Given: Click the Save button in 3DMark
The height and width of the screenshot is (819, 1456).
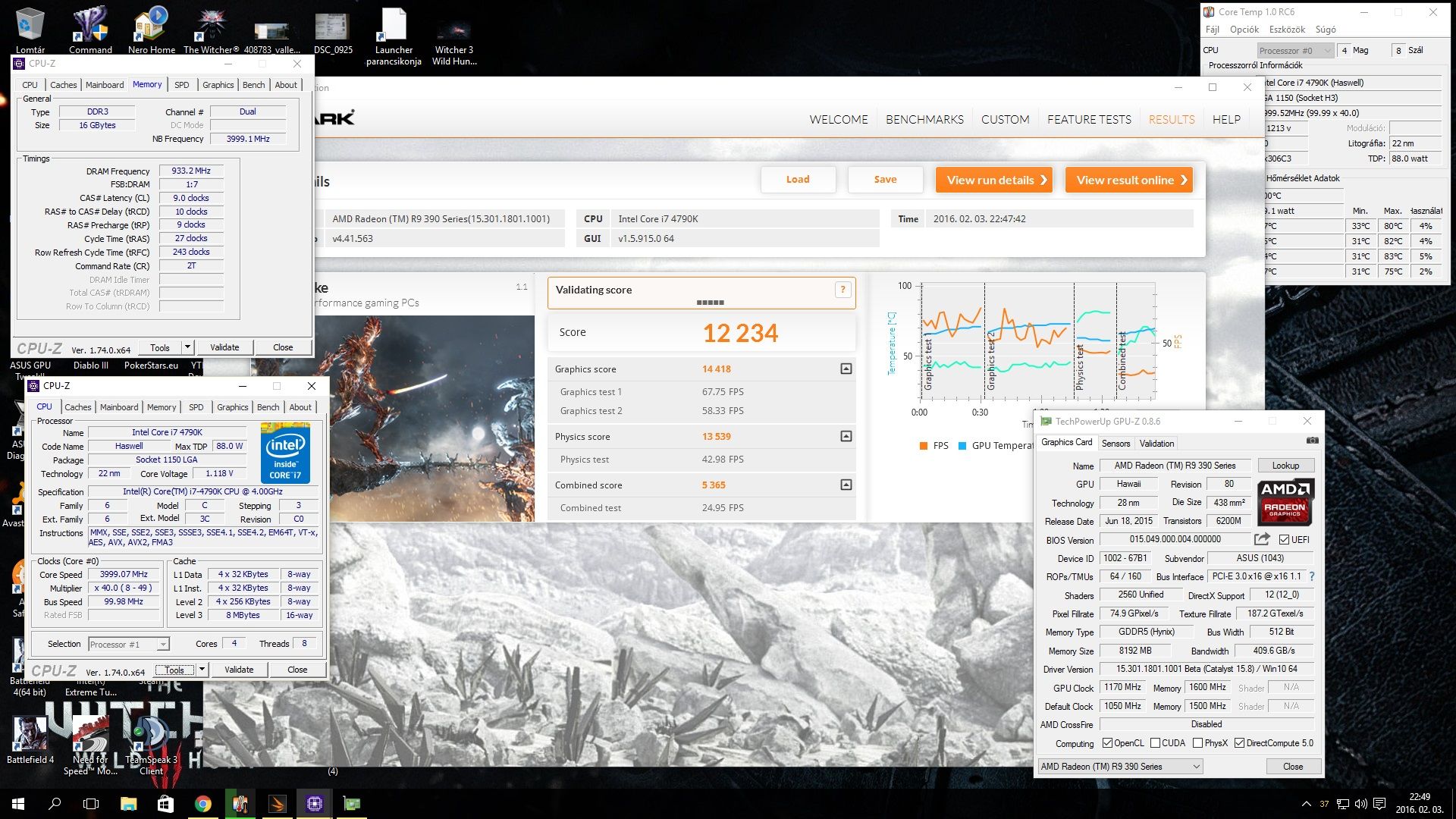Looking at the screenshot, I should coord(885,180).
